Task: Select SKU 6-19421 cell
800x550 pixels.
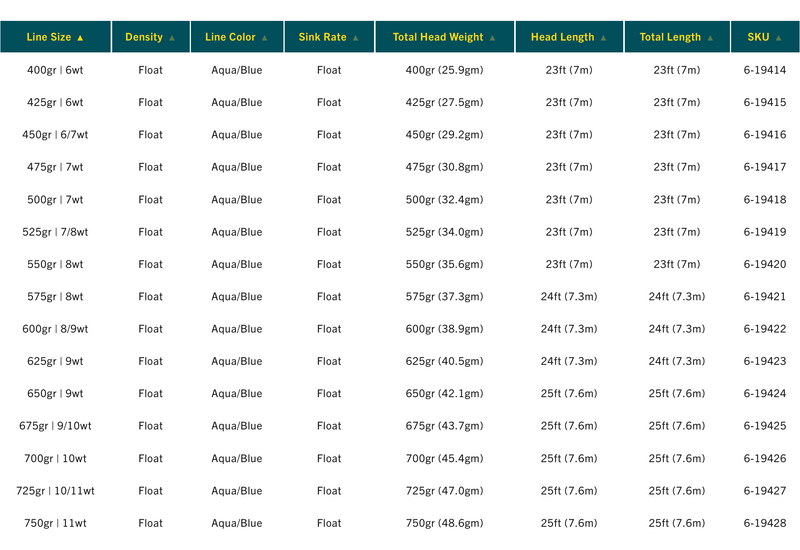Action: coord(765,296)
